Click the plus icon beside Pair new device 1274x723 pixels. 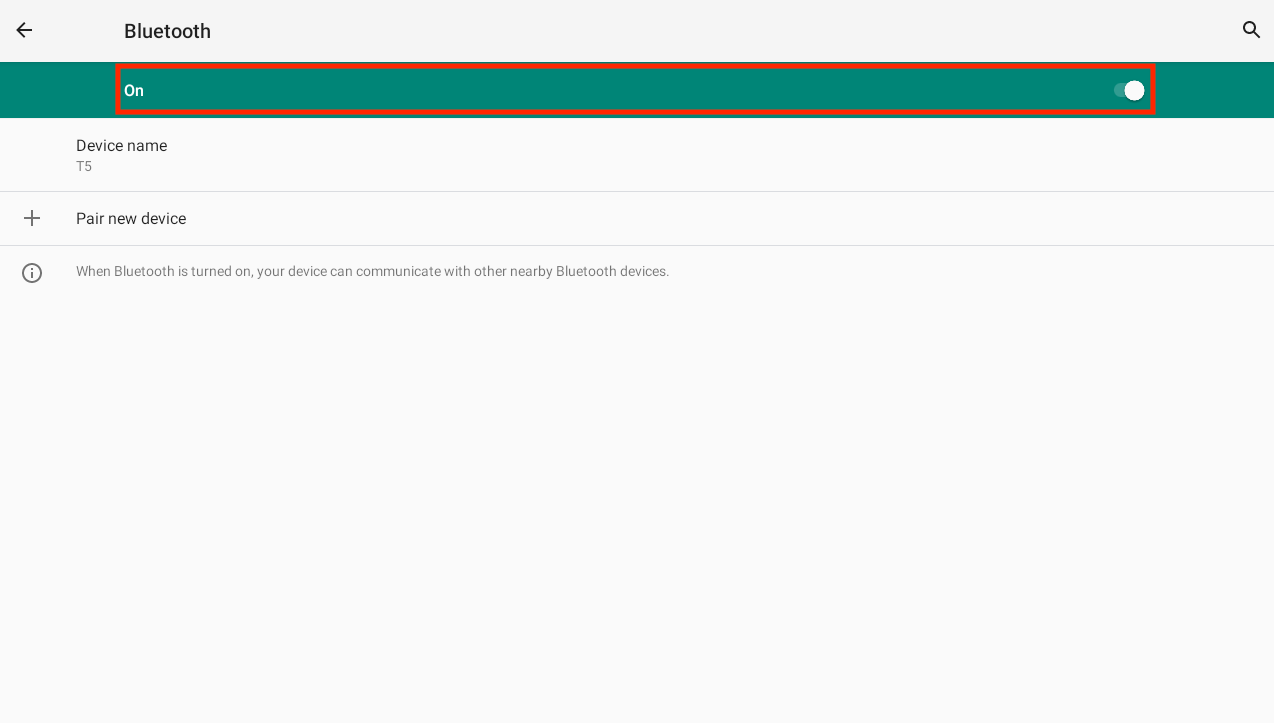(x=32, y=218)
